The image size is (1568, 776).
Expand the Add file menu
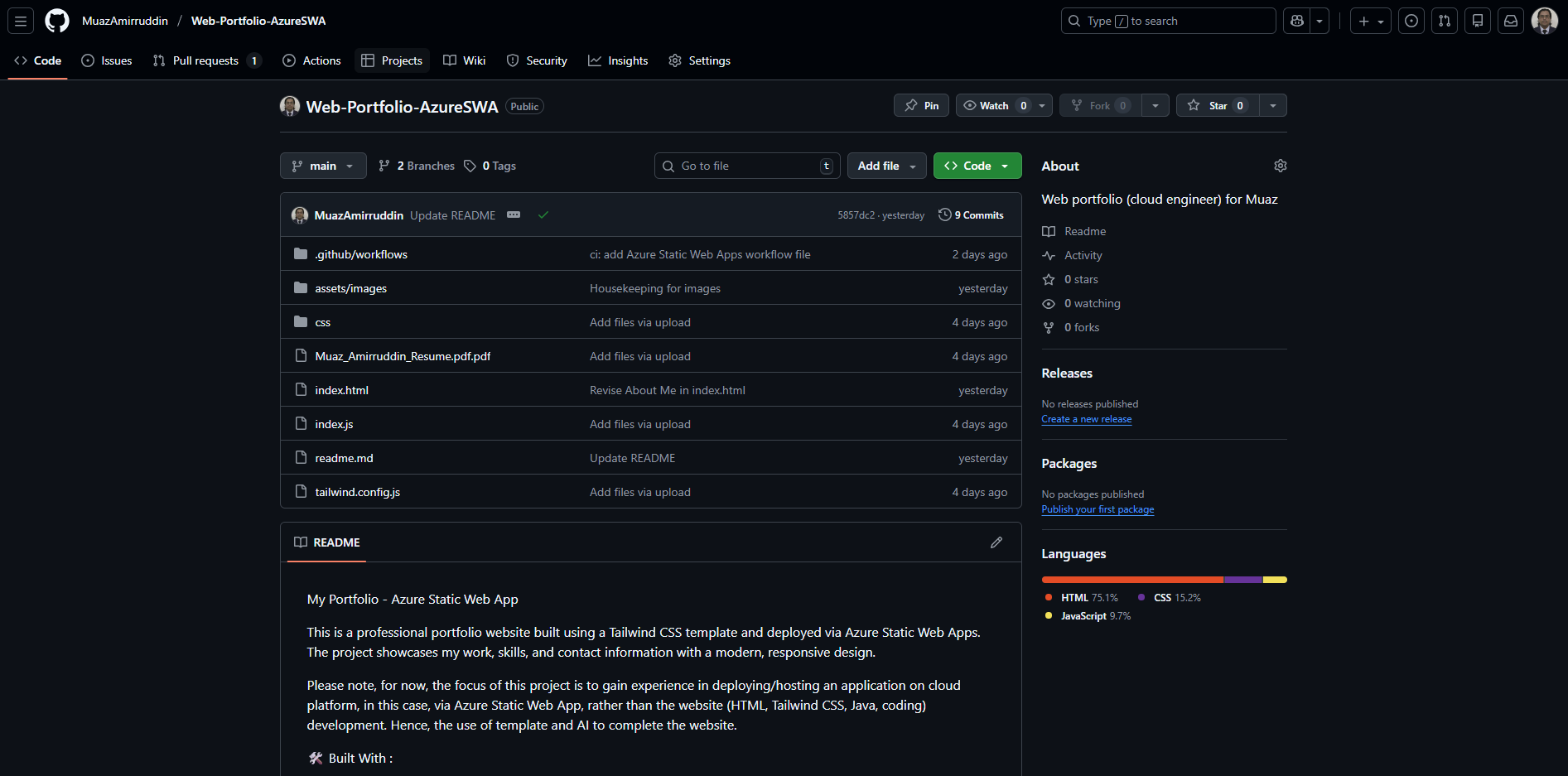(885, 166)
